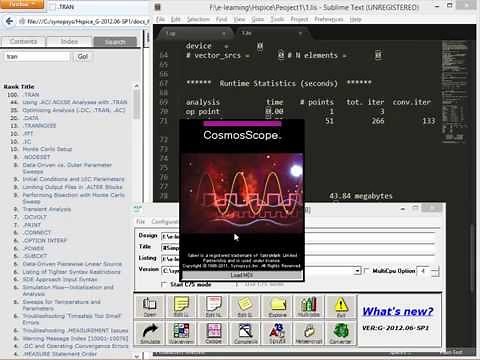The height and width of the screenshot is (360, 480).
Task: Click the Exit warning-triangle icon
Action: 341,306
